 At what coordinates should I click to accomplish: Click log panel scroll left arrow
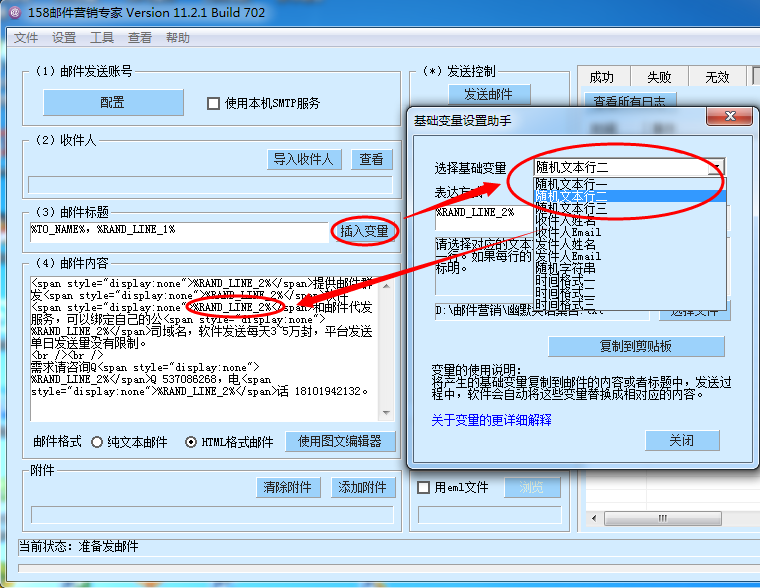594,518
